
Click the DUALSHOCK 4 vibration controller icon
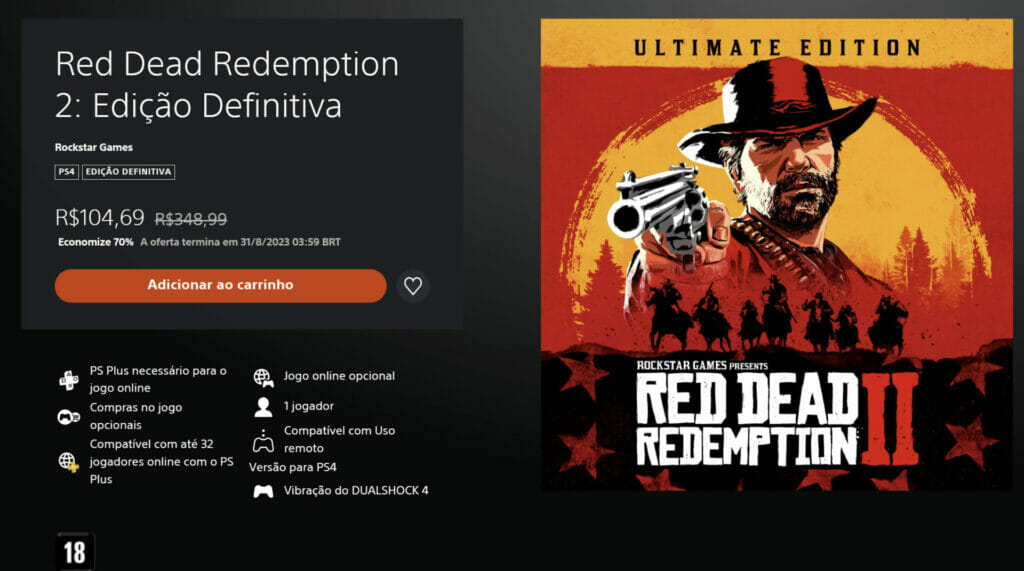click(263, 491)
